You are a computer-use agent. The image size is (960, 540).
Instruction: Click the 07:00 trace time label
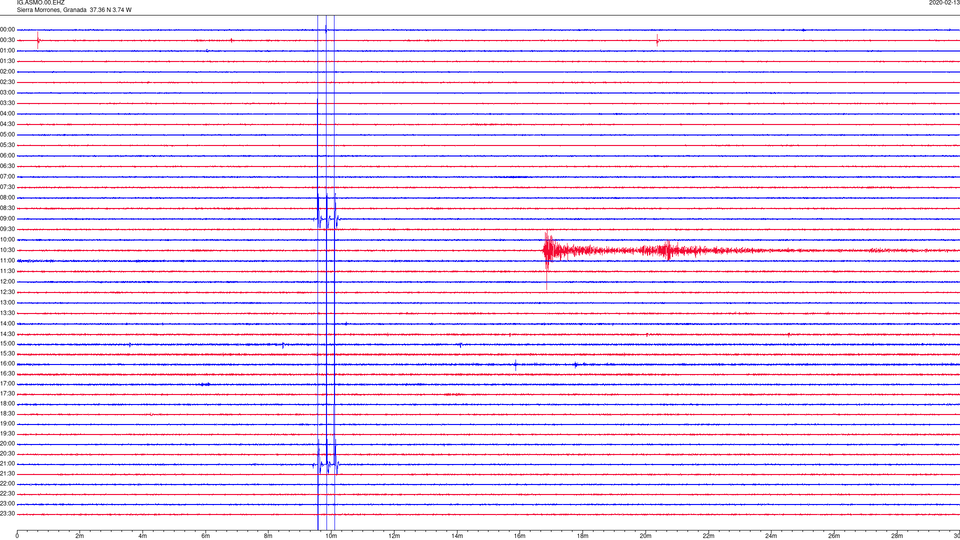(x=8, y=176)
